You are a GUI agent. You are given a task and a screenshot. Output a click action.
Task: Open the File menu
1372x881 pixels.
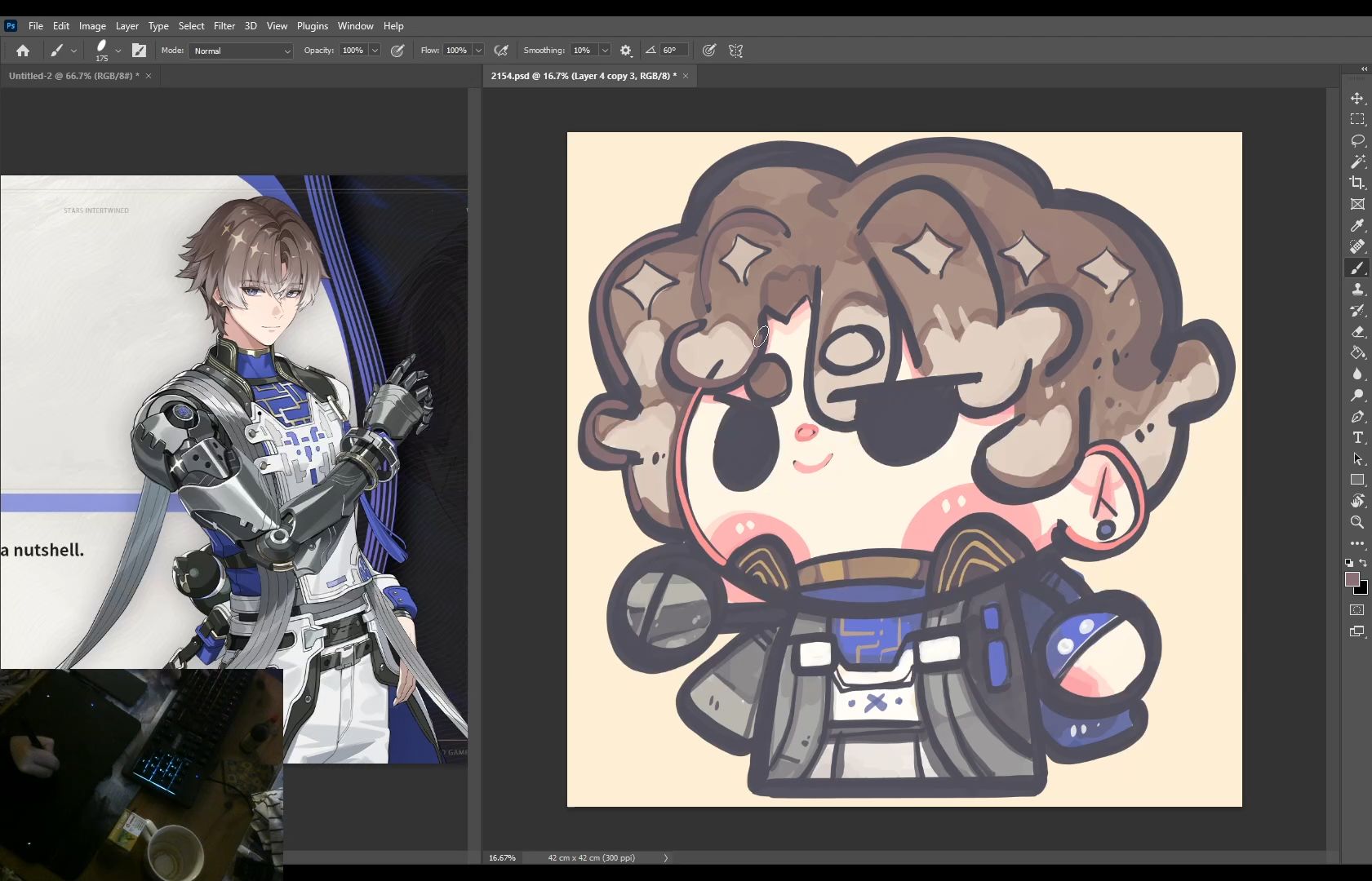point(36,26)
